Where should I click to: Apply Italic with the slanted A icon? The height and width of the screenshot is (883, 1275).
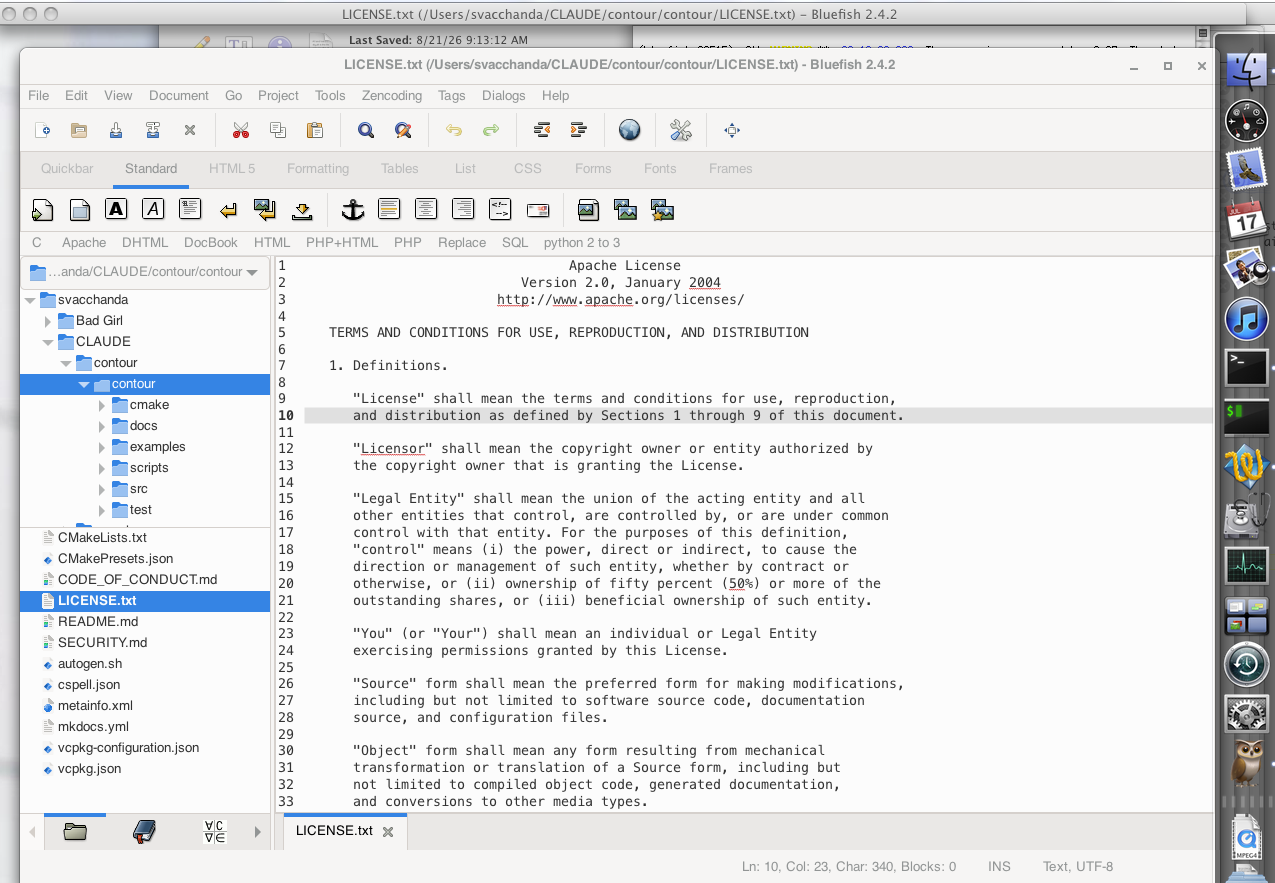click(153, 209)
